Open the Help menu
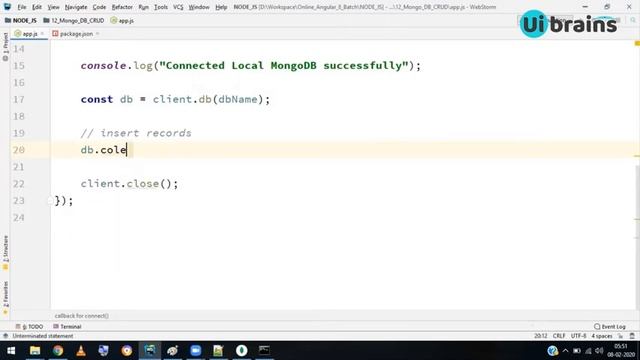 [221, 7]
